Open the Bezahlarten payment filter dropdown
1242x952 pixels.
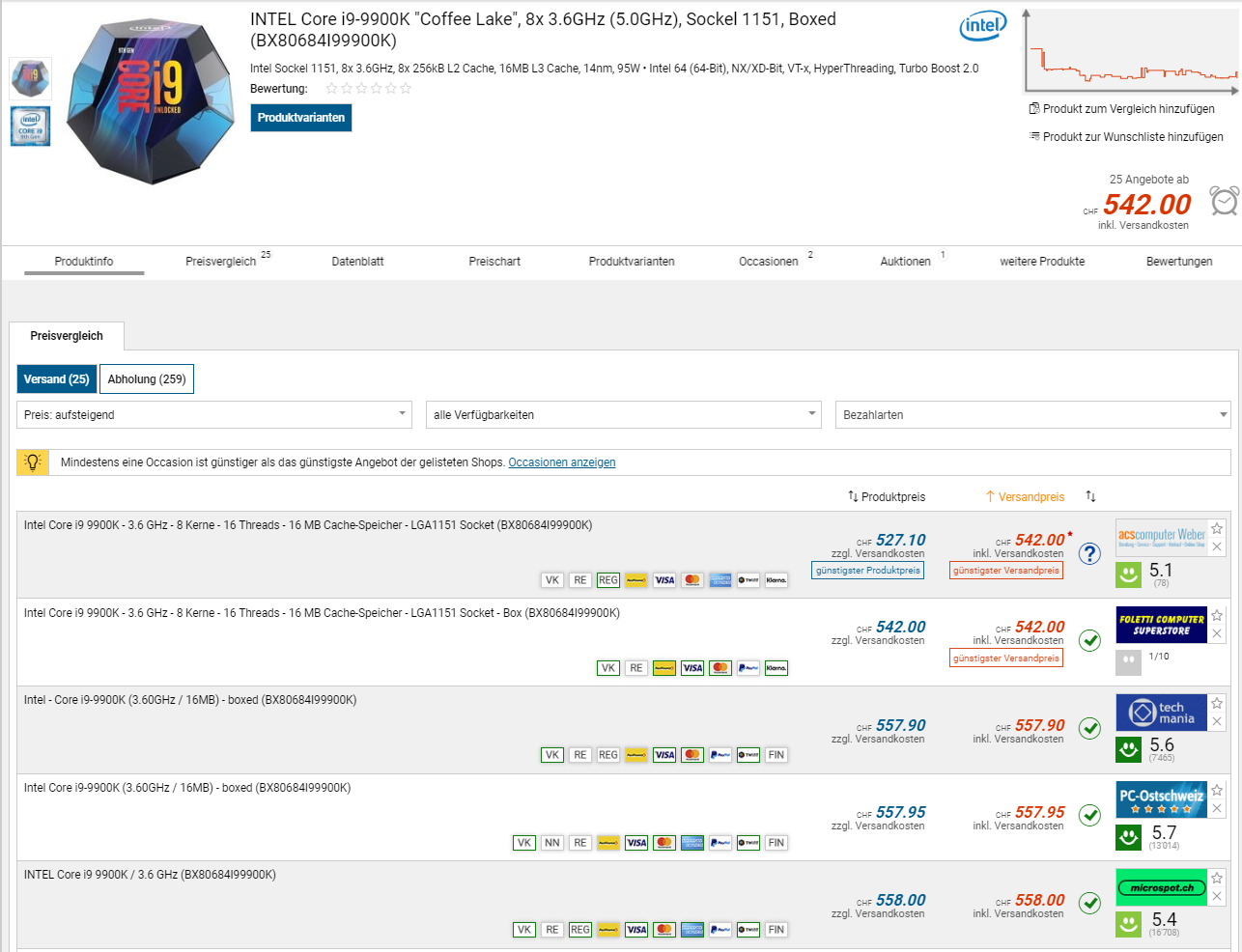point(1032,415)
